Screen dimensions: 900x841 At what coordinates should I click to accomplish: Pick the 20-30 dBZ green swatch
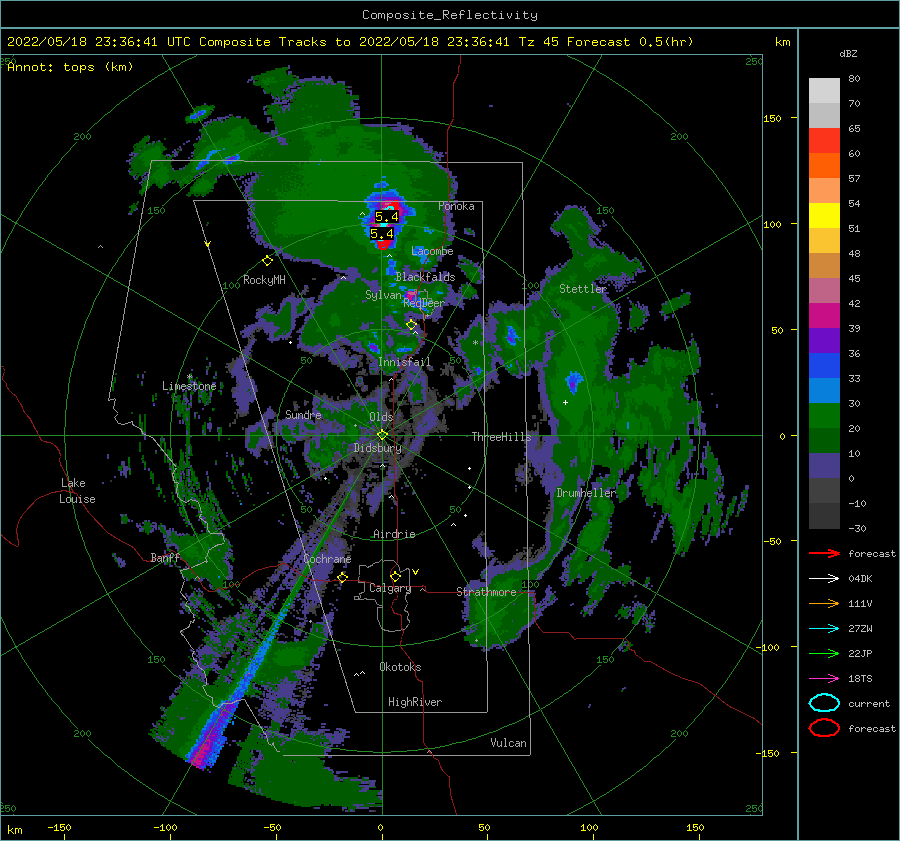pos(824,416)
